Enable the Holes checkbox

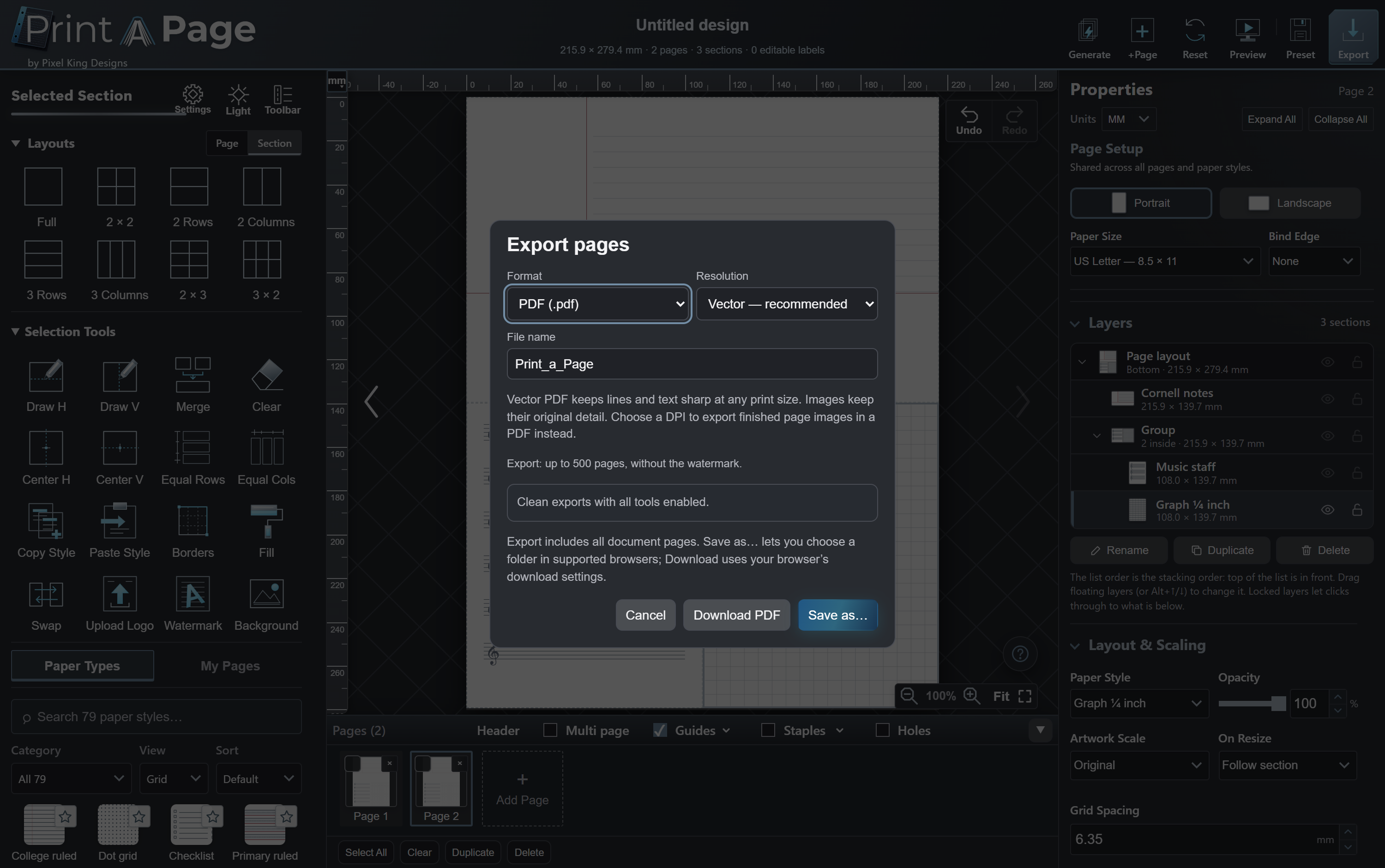(882, 729)
